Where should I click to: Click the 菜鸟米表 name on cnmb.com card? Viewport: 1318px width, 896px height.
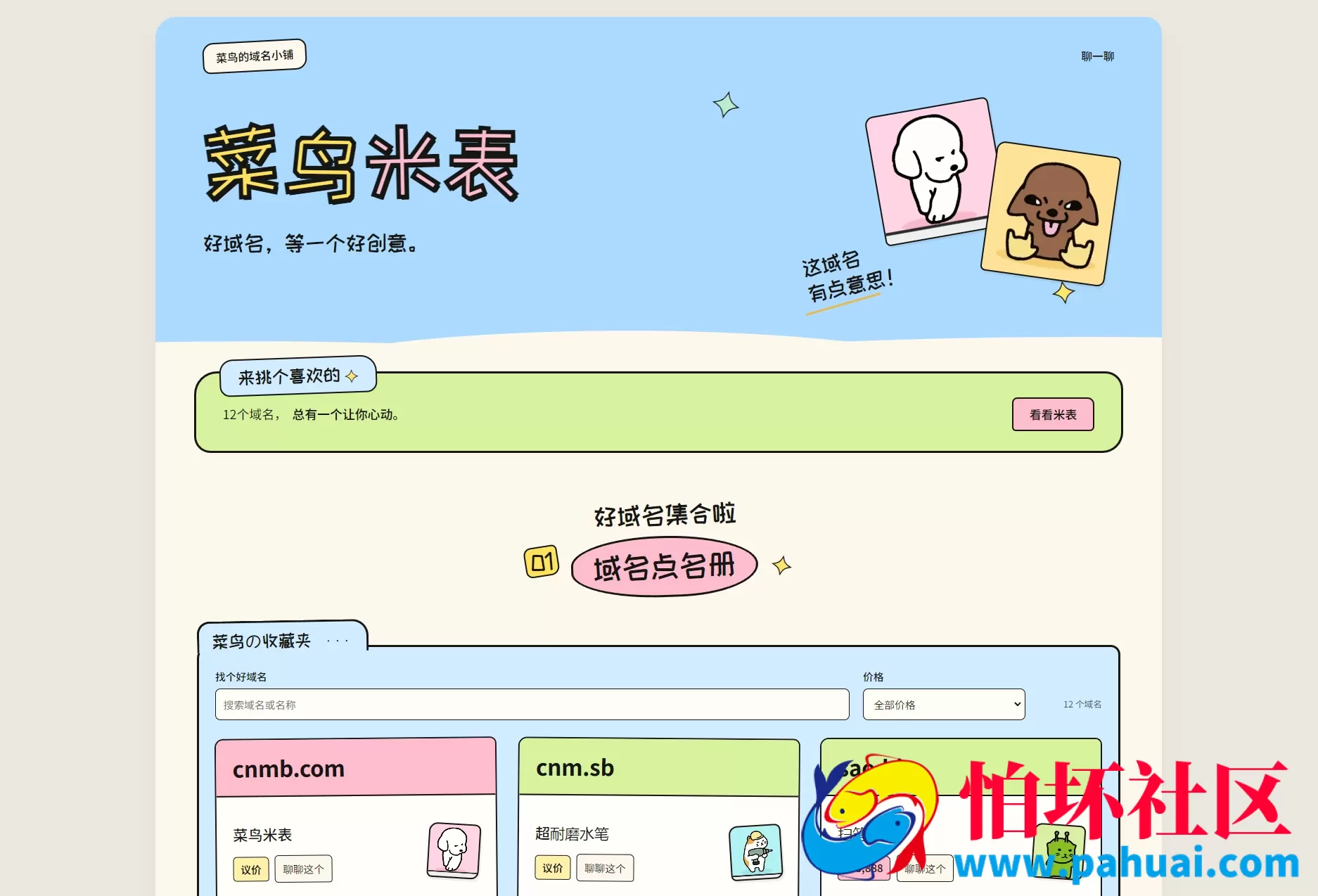point(262,835)
